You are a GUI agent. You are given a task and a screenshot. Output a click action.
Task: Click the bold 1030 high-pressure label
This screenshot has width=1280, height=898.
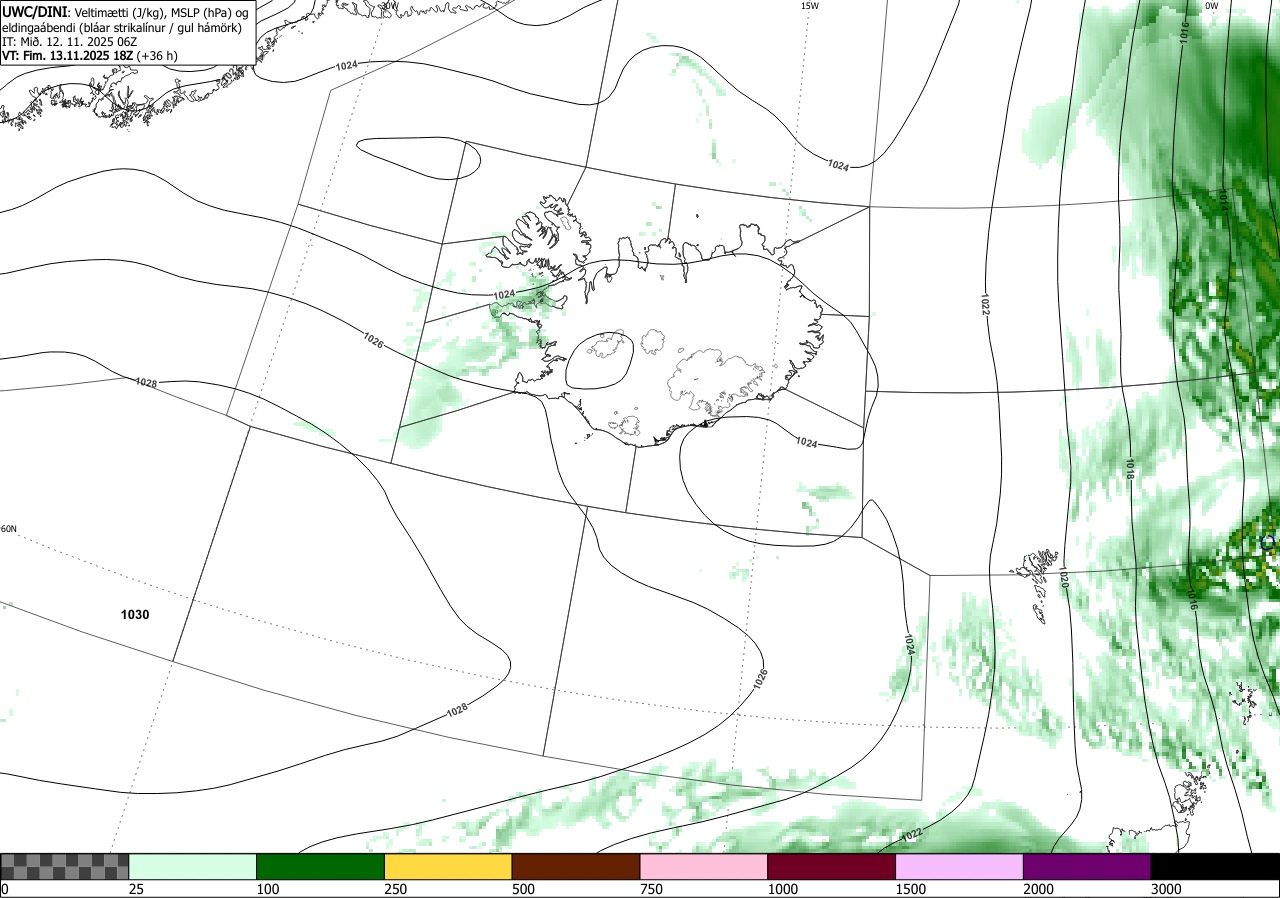point(134,615)
